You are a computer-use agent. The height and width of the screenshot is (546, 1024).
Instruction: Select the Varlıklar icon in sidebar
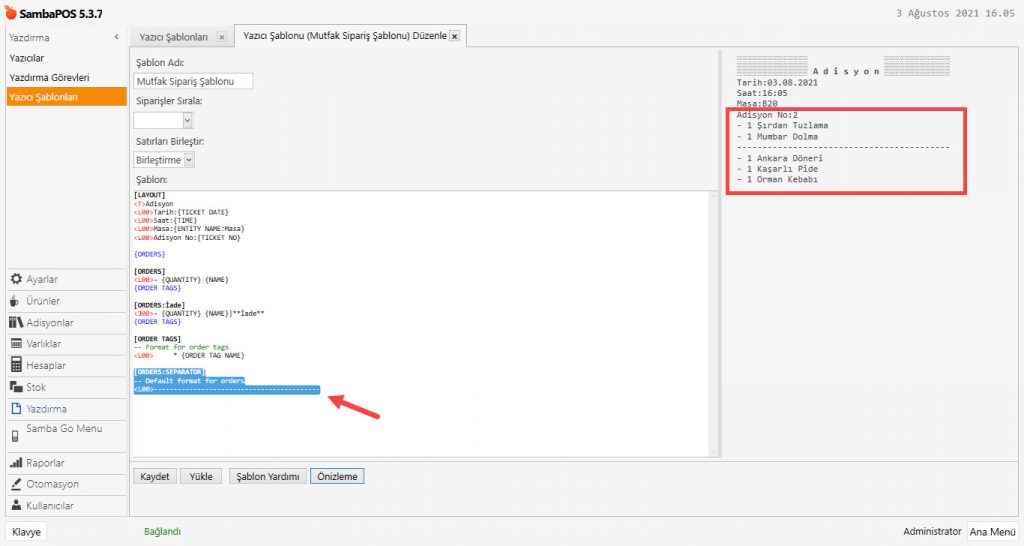16,344
